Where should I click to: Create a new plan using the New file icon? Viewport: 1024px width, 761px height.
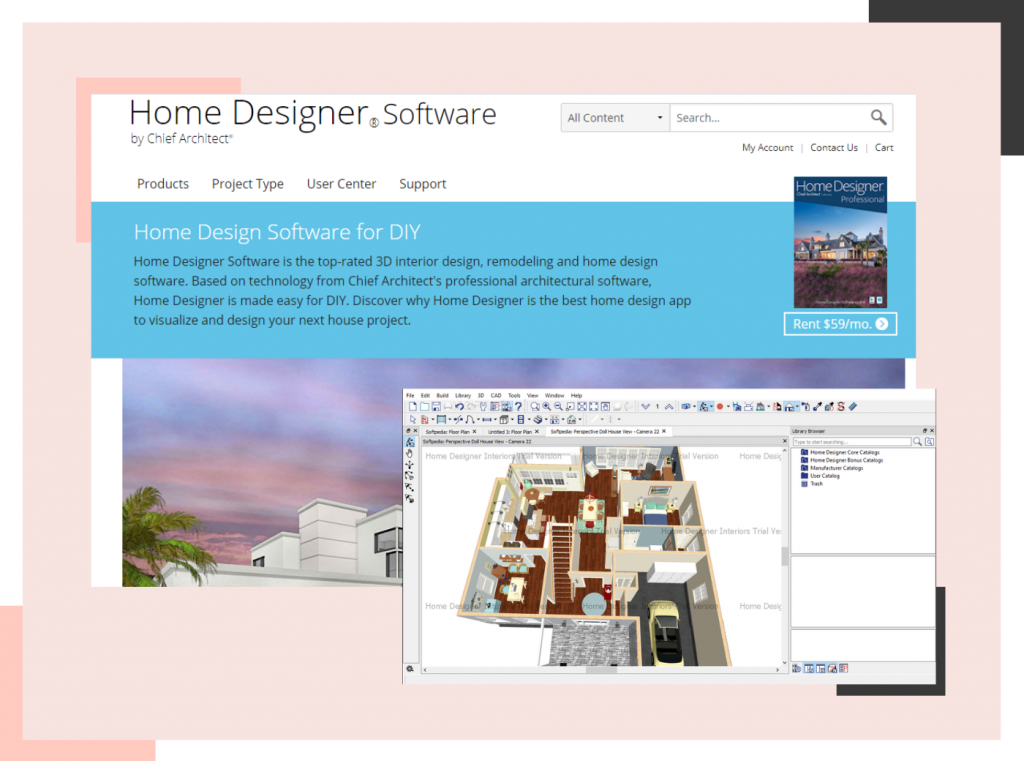[x=413, y=403]
